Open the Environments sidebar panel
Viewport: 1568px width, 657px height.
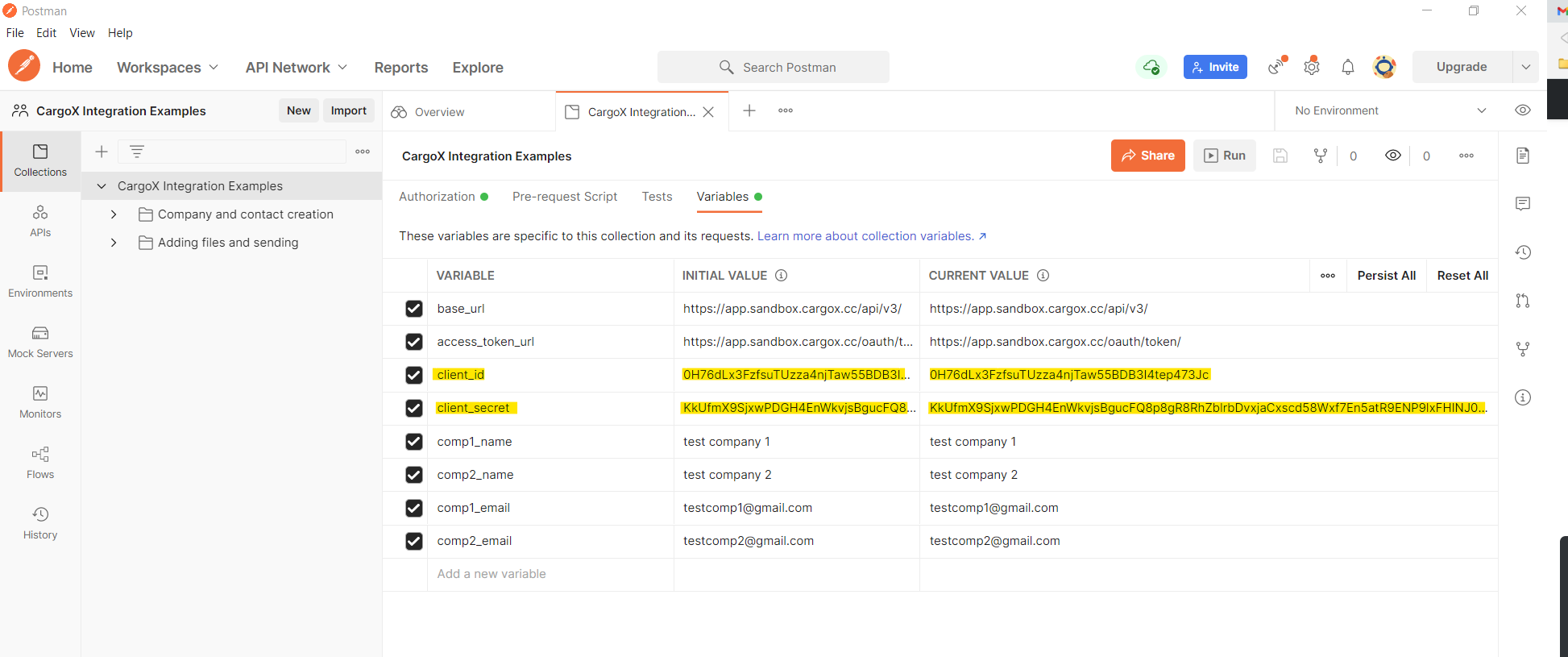click(40, 282)
